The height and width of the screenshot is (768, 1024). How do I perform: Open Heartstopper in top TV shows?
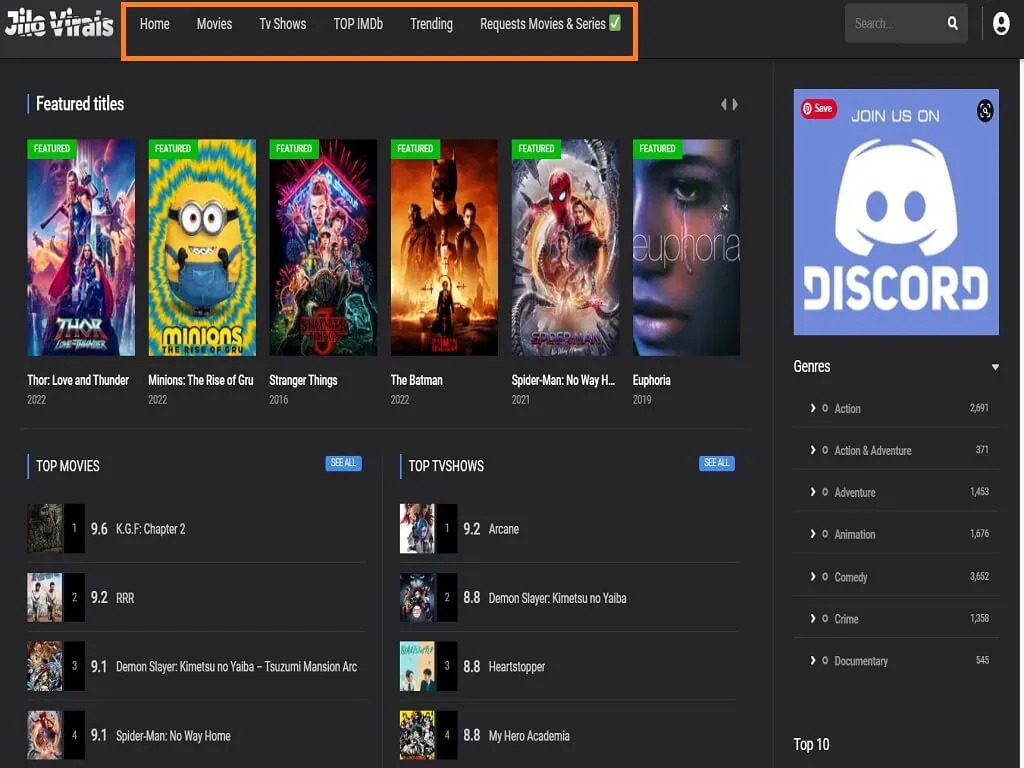point(517,667)
